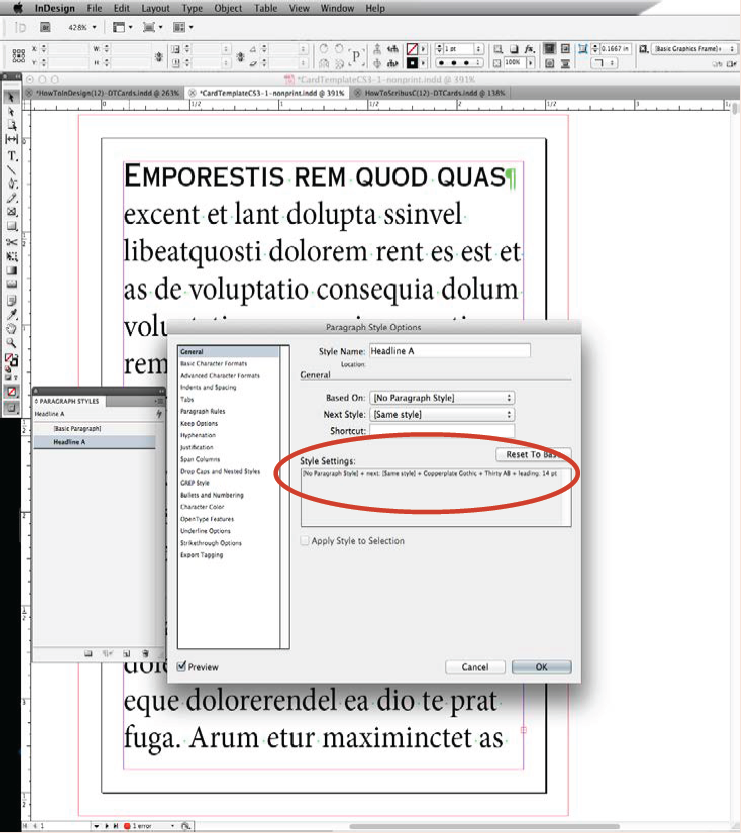741x833 pixels.
Task: Open the Basic Graphics Frame style dropdown
Action: click(694, 48)
